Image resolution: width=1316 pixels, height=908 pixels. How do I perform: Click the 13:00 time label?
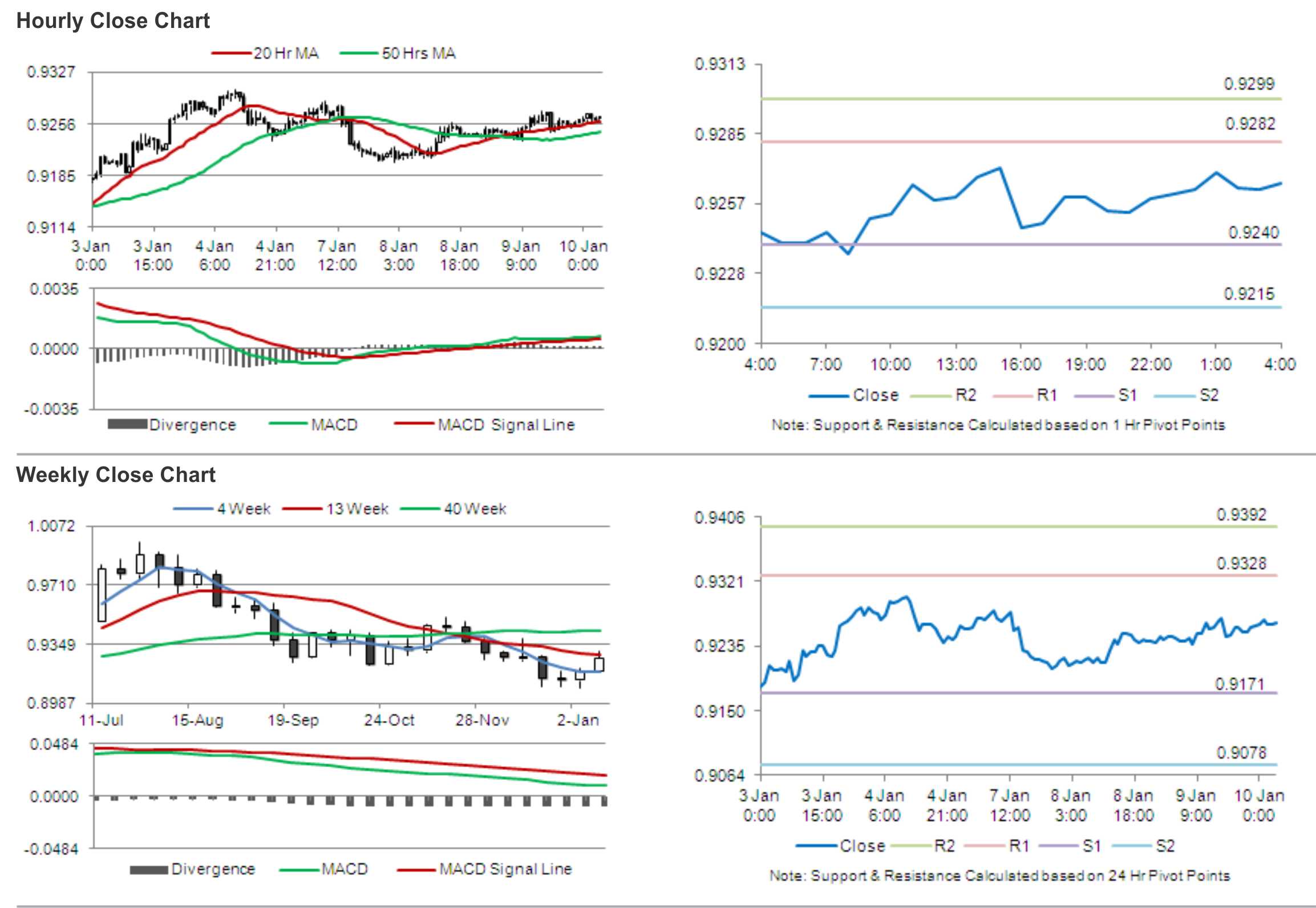955,364
